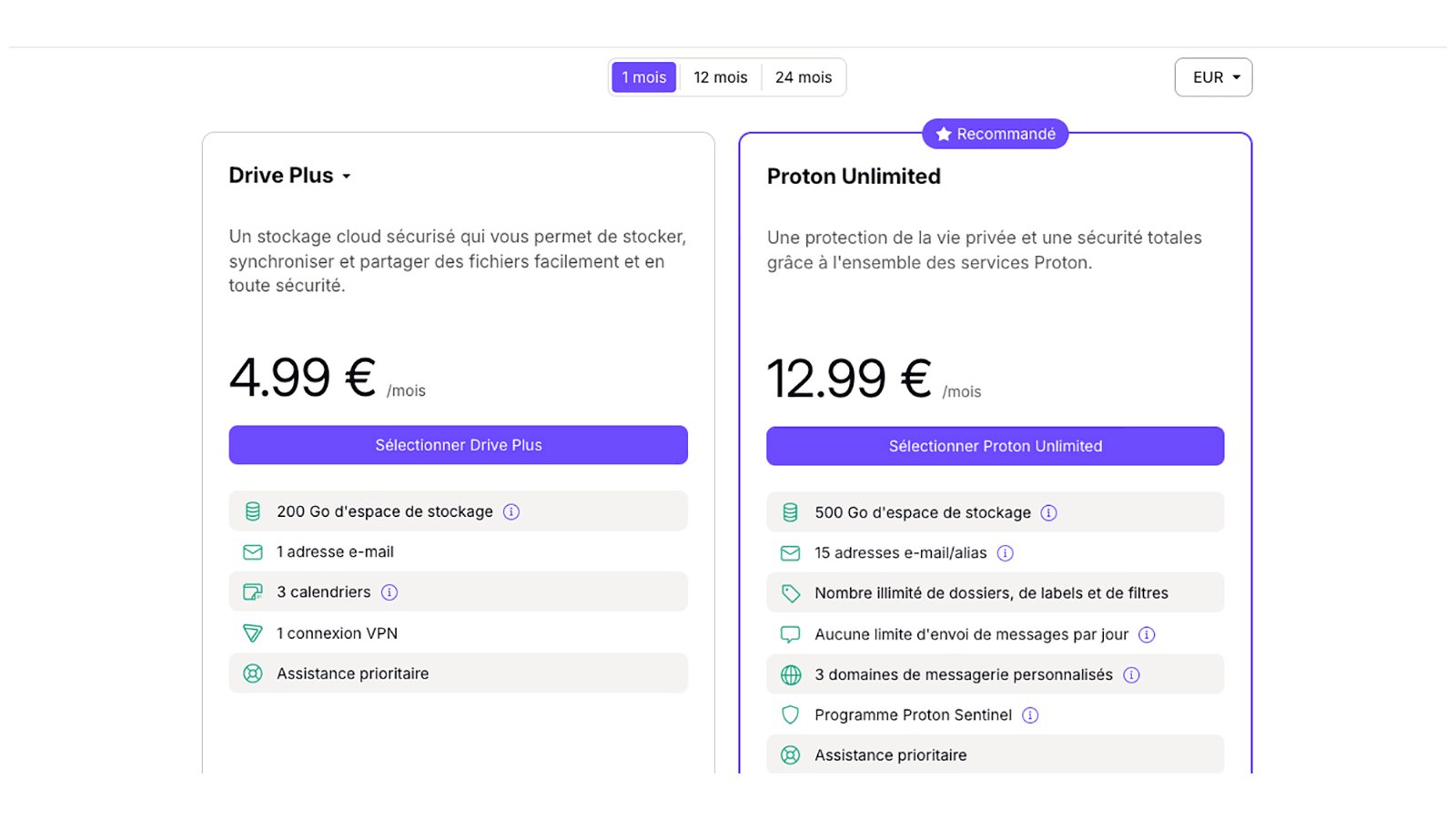The height and width of the screenshot is (819, 1456).
Task: Click info icon for daily message limit
Action: [1147, 634]
